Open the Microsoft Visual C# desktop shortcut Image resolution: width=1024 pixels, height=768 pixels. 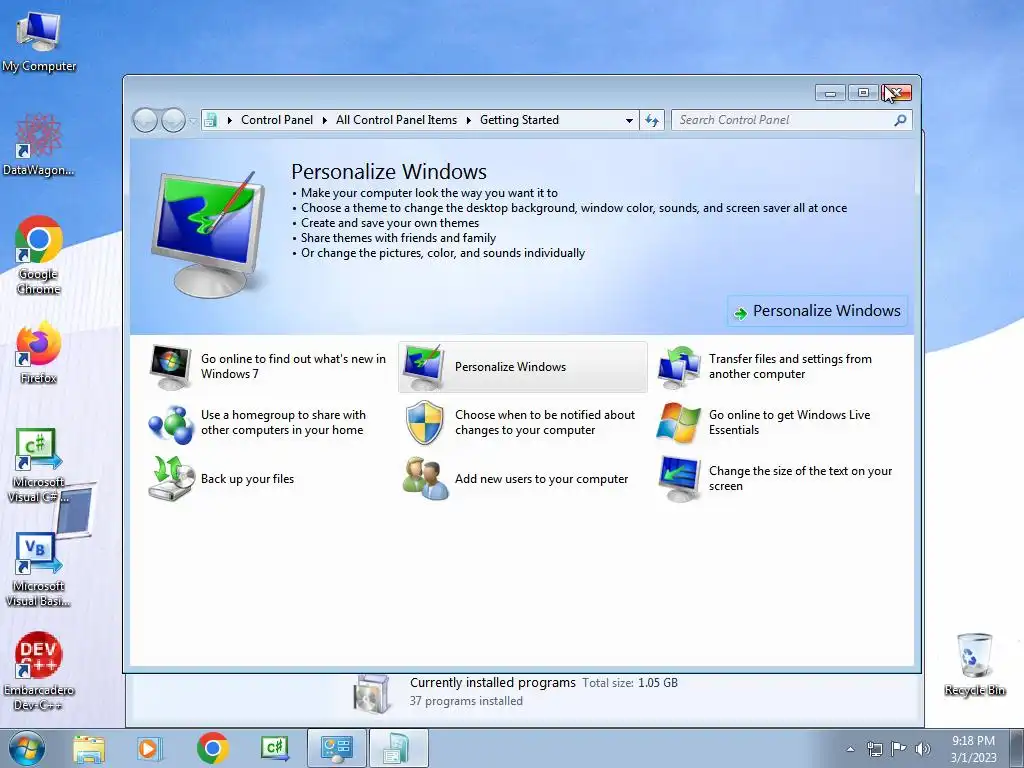pos(39,466)
